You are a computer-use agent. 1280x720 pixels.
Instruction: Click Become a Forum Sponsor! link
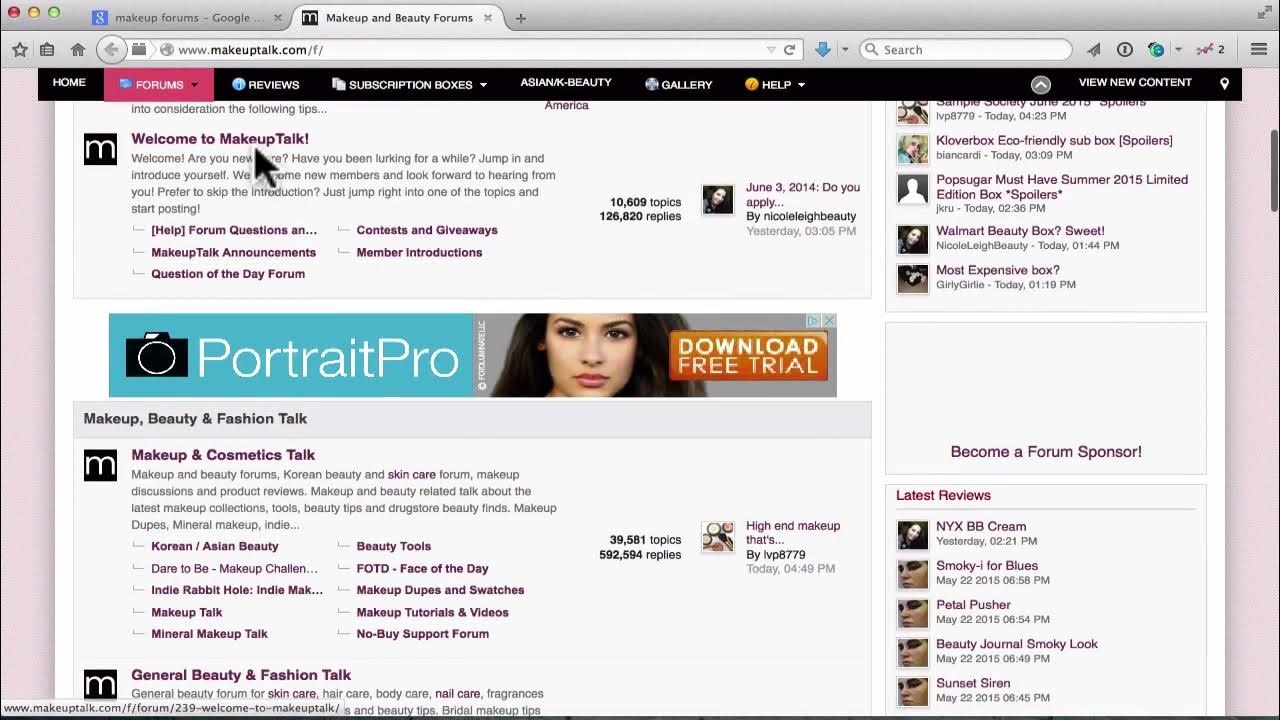click(x=1046, y=452)
